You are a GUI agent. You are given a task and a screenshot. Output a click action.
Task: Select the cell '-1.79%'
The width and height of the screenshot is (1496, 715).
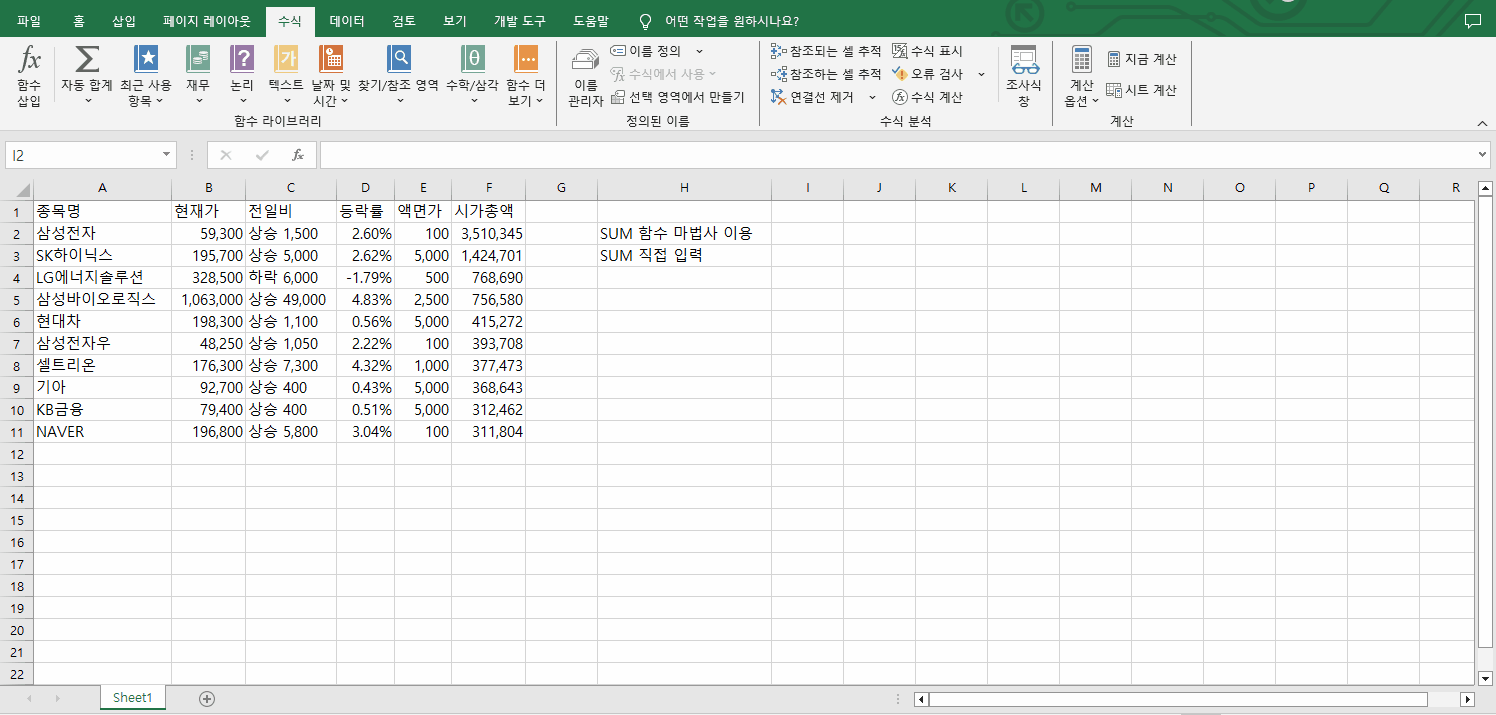pyautogui.click(x=365, y=277)
